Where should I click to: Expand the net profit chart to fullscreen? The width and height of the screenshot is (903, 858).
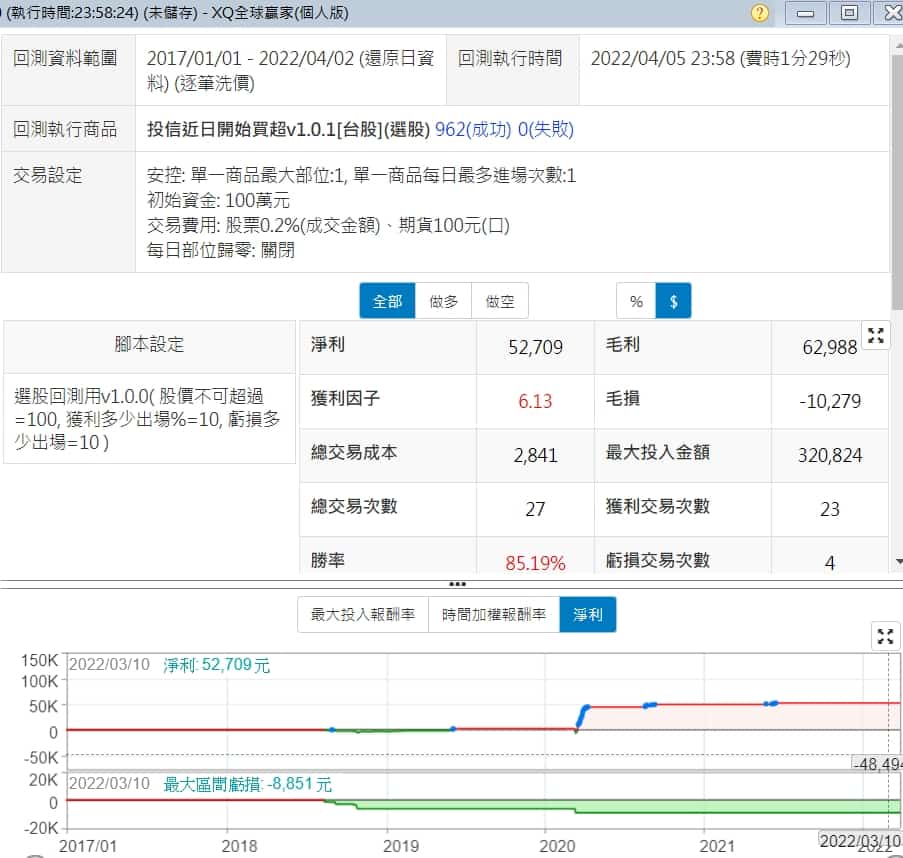[x=885, y=636]
